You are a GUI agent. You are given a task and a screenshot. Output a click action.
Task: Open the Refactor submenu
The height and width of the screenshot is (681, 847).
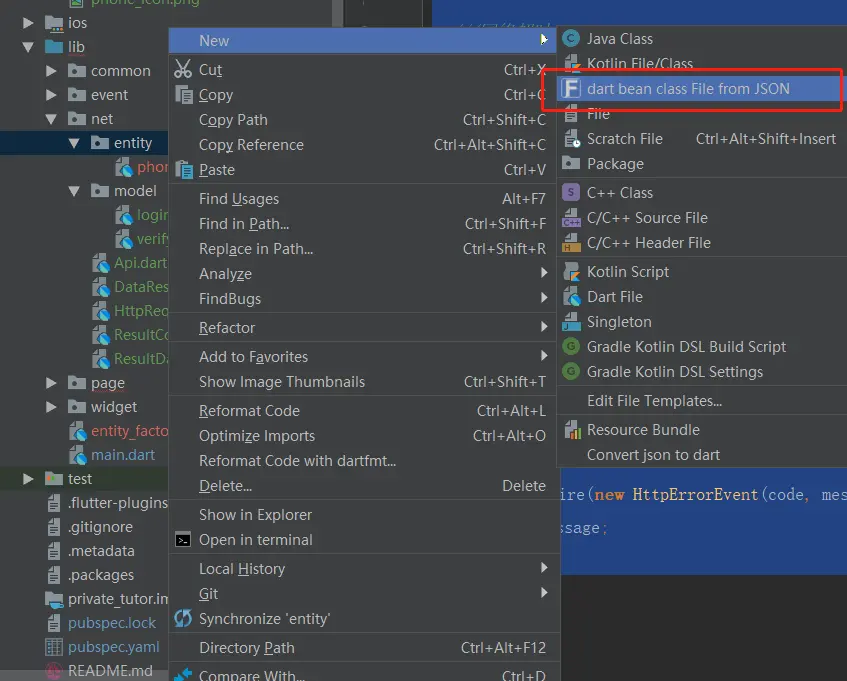coord(362,327)
